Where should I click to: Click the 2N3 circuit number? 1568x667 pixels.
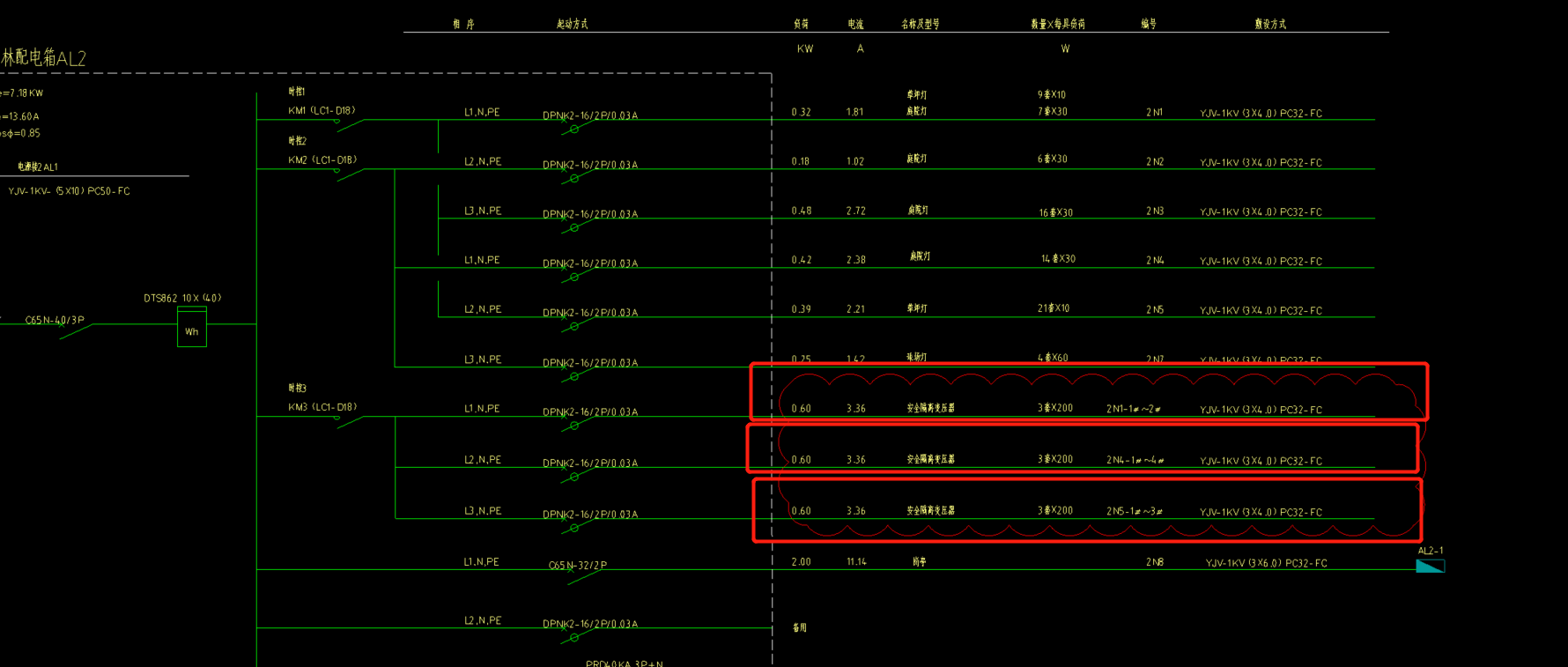coord(1155,211)
